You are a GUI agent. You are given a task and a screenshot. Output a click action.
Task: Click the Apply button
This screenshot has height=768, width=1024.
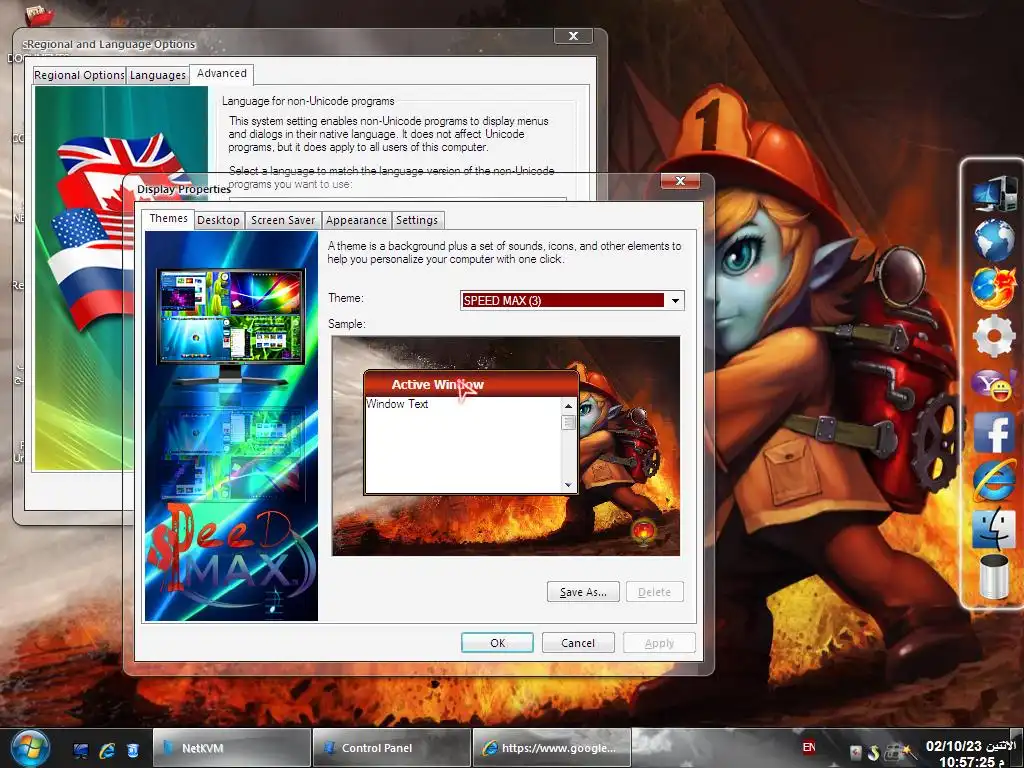coord(659,643)
